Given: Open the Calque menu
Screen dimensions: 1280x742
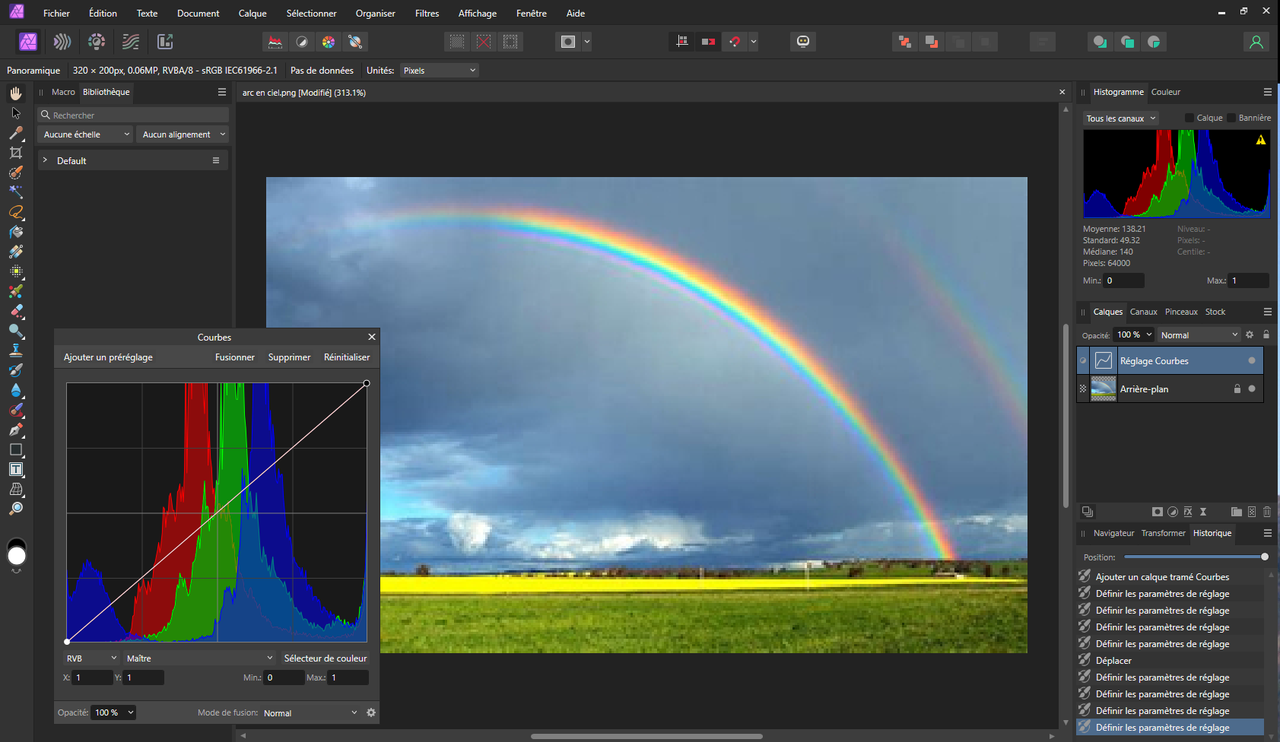Looking at the screenshot, I should point(253,14).
